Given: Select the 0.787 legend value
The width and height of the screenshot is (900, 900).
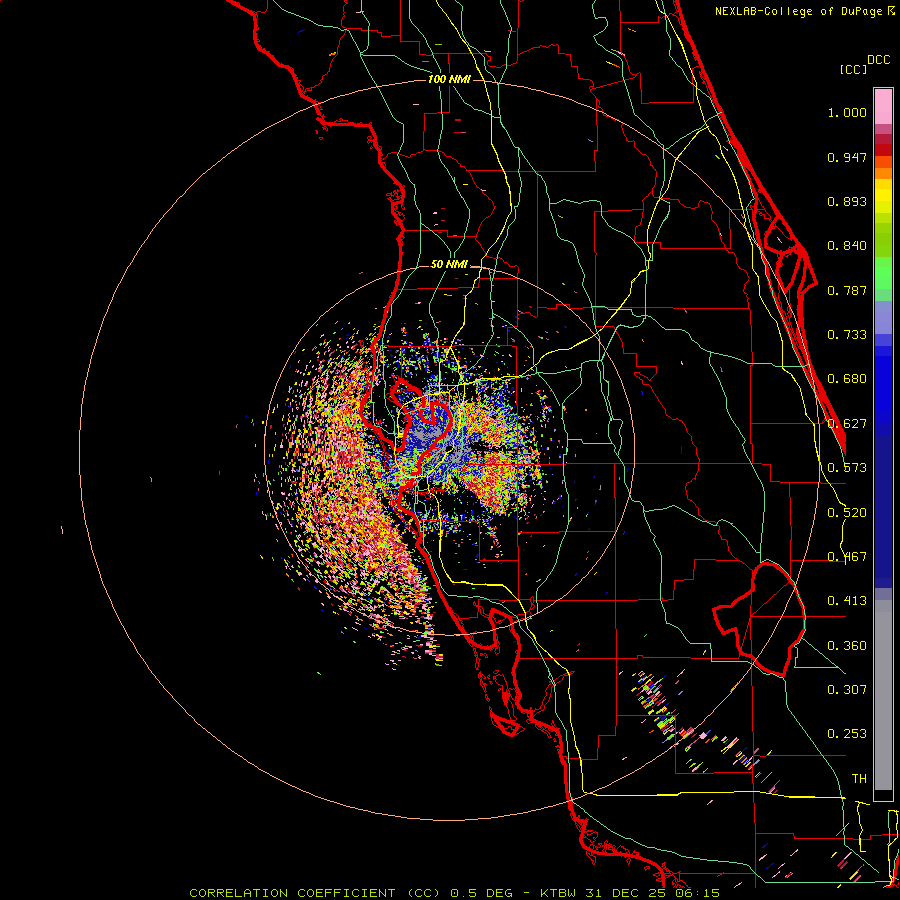Looking at the screenshot, I should [847, 290].
